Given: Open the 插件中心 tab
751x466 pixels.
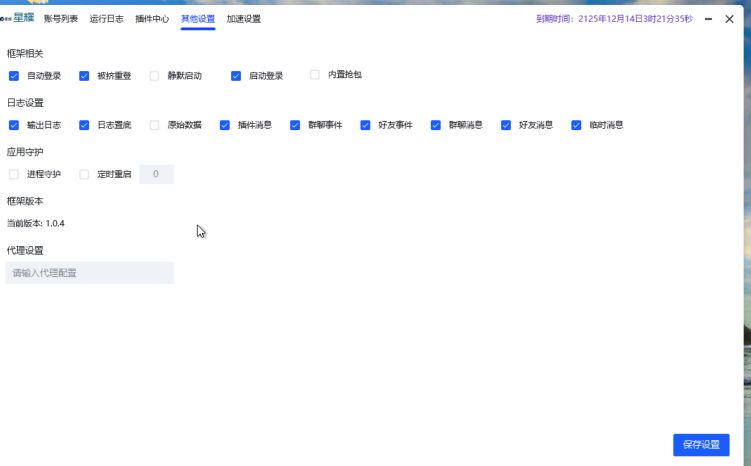Looking at the screenshot, I should click(152, 19).
